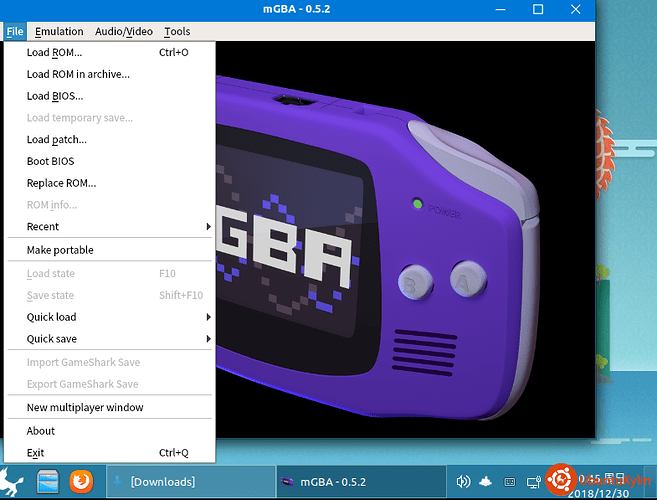Select Make portable entry
The height and width of the screenshot is (500, 657).
pos(110,250)
